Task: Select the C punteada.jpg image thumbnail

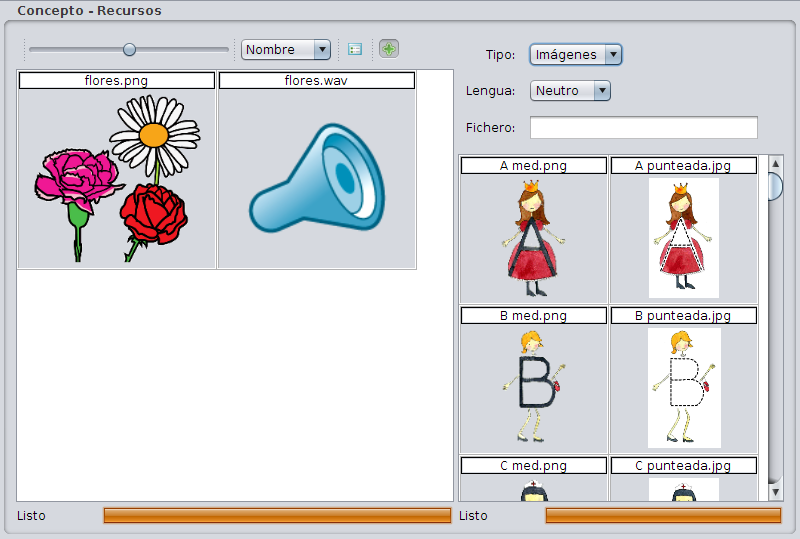Action: click(x=684, y=487)
